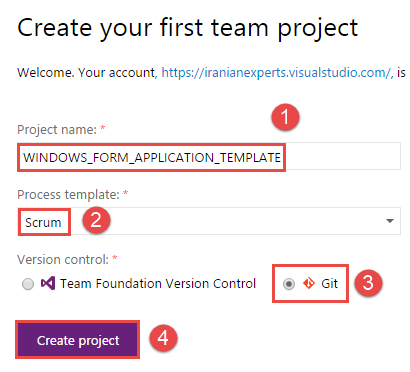The height and width of the screenshot is (372, 410).
Task: Click the Project name label
Action: [57, 130]
